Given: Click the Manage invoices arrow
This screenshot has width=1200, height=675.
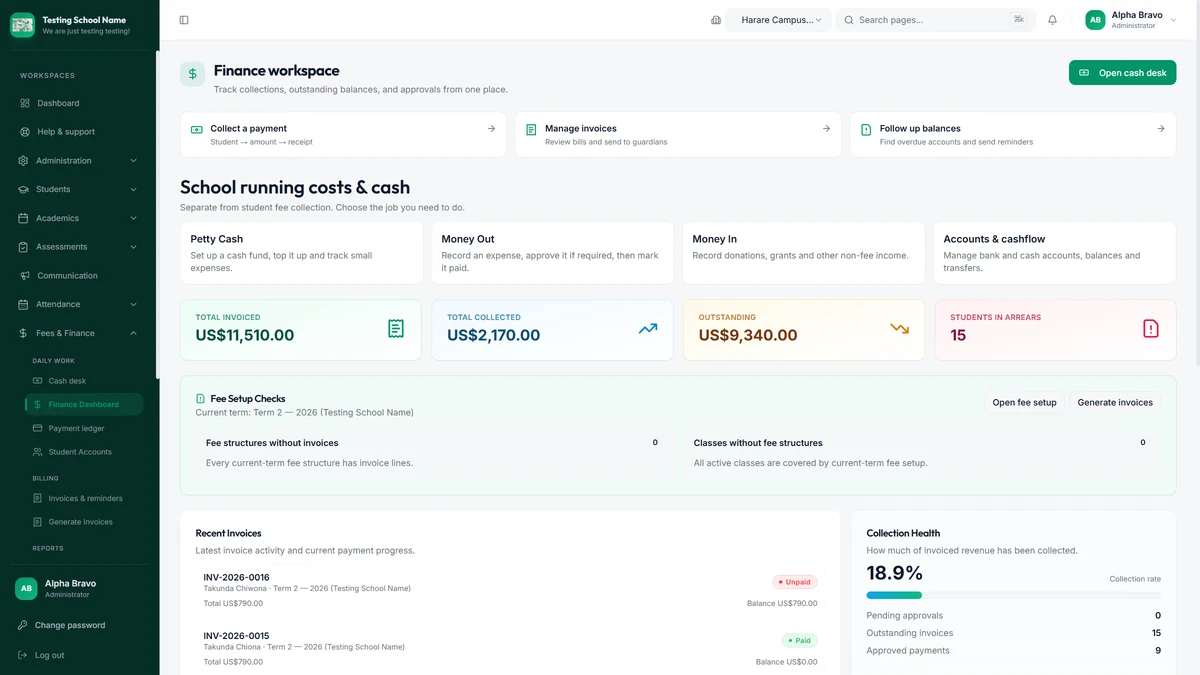Looking at the screenshot, I should 826,128.
